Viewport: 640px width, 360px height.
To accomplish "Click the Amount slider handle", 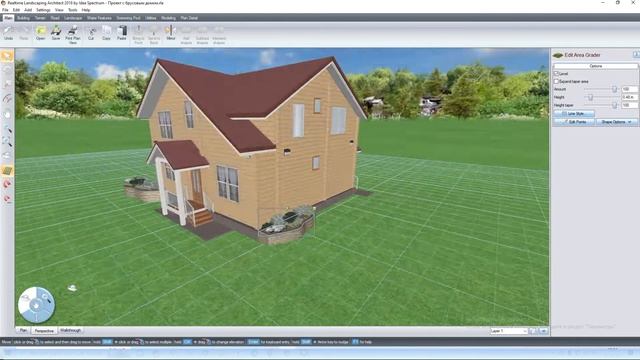I will pyautogui.click(x=614, y=89).
